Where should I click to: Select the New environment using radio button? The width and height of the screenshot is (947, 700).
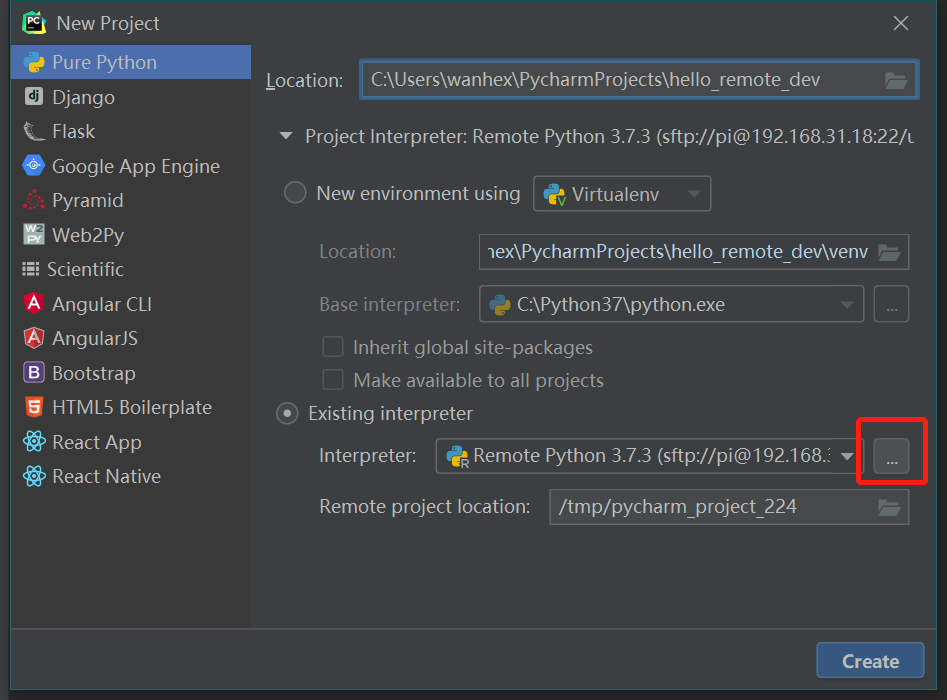[x=295, y=193]
